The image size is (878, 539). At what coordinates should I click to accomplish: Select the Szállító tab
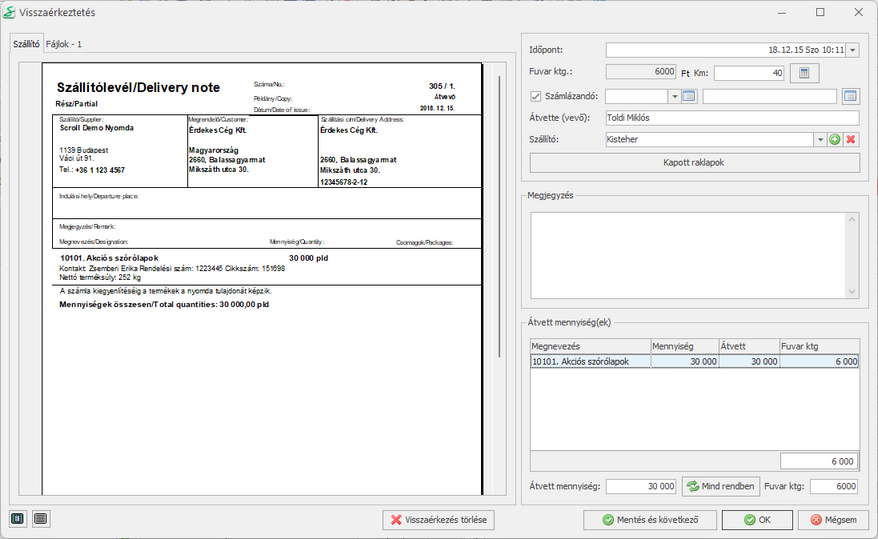pos(26,44)
